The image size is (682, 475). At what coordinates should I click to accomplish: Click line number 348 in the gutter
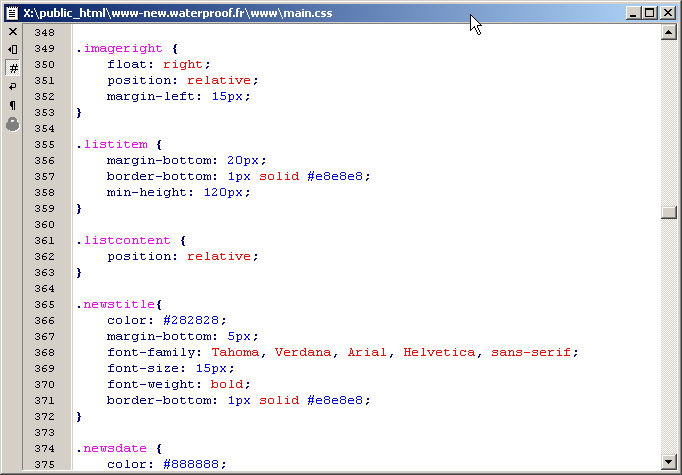coord(45,33)
